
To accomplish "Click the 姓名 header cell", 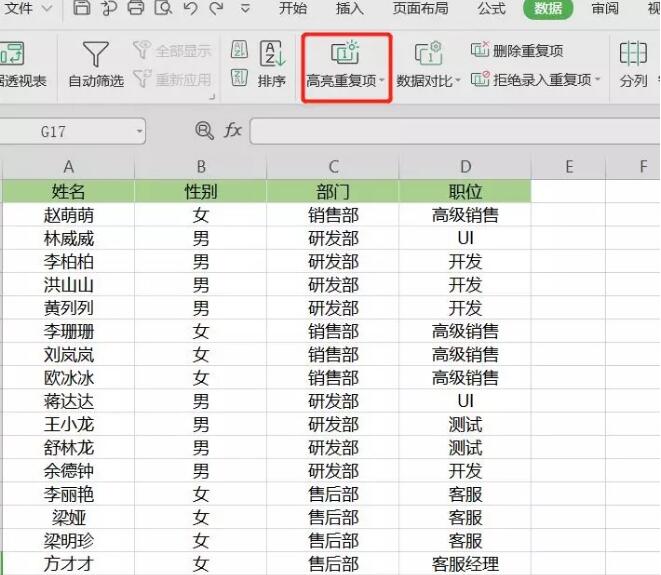I will point(68,191).
